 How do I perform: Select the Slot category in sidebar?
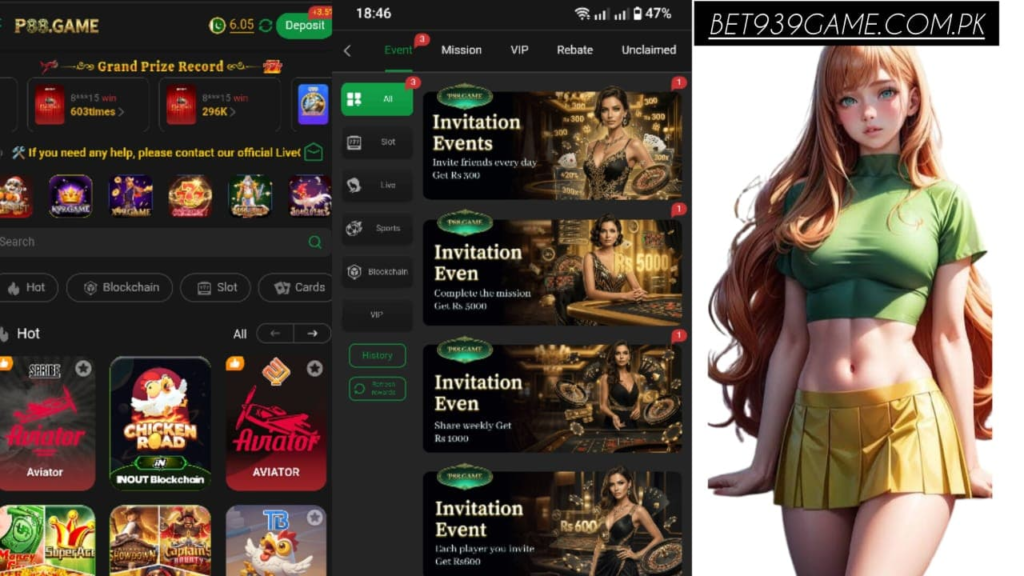(377, 142)
